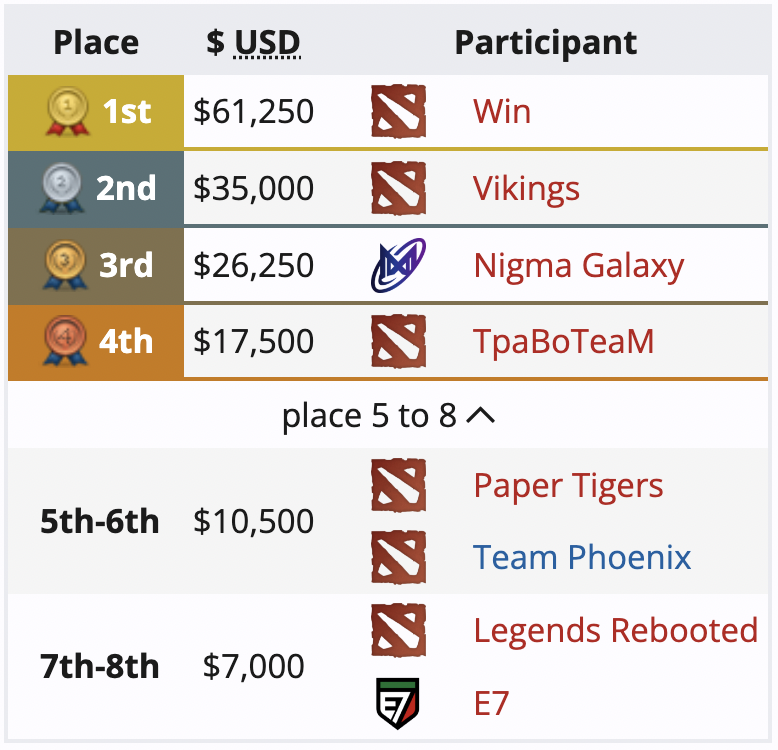Click the Nigma Galaxy team logo
The width and height of the screenshot is (778, 750).
pos(398,265)
